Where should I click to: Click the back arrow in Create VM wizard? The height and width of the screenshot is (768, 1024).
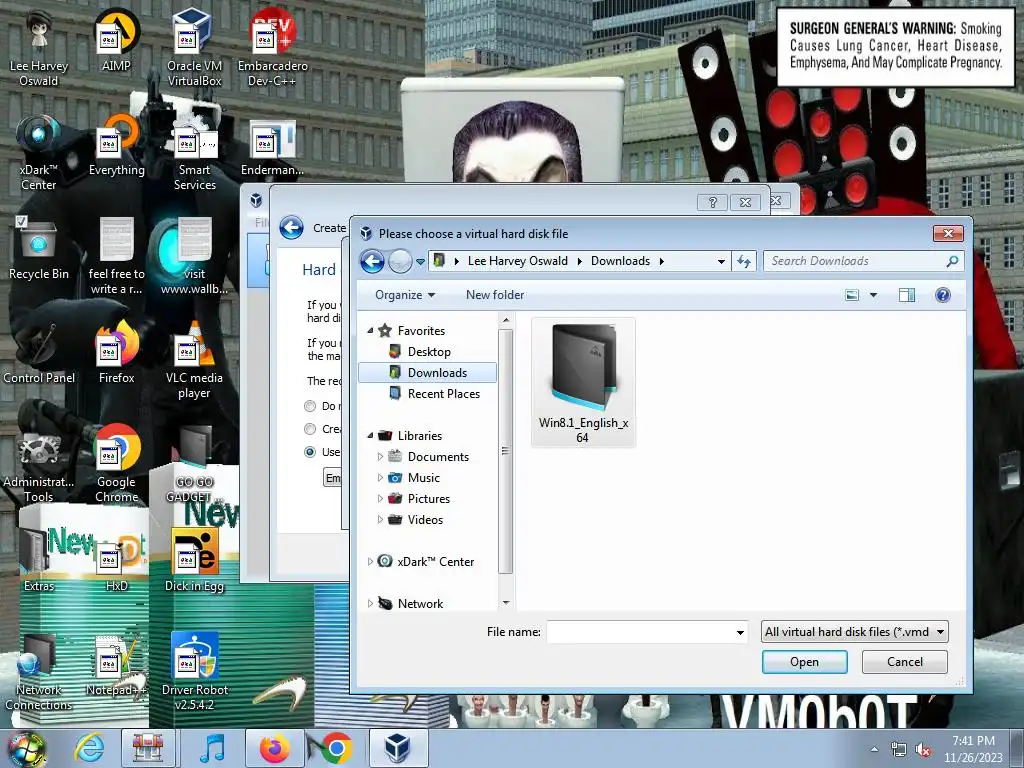(x=291, y=228)
